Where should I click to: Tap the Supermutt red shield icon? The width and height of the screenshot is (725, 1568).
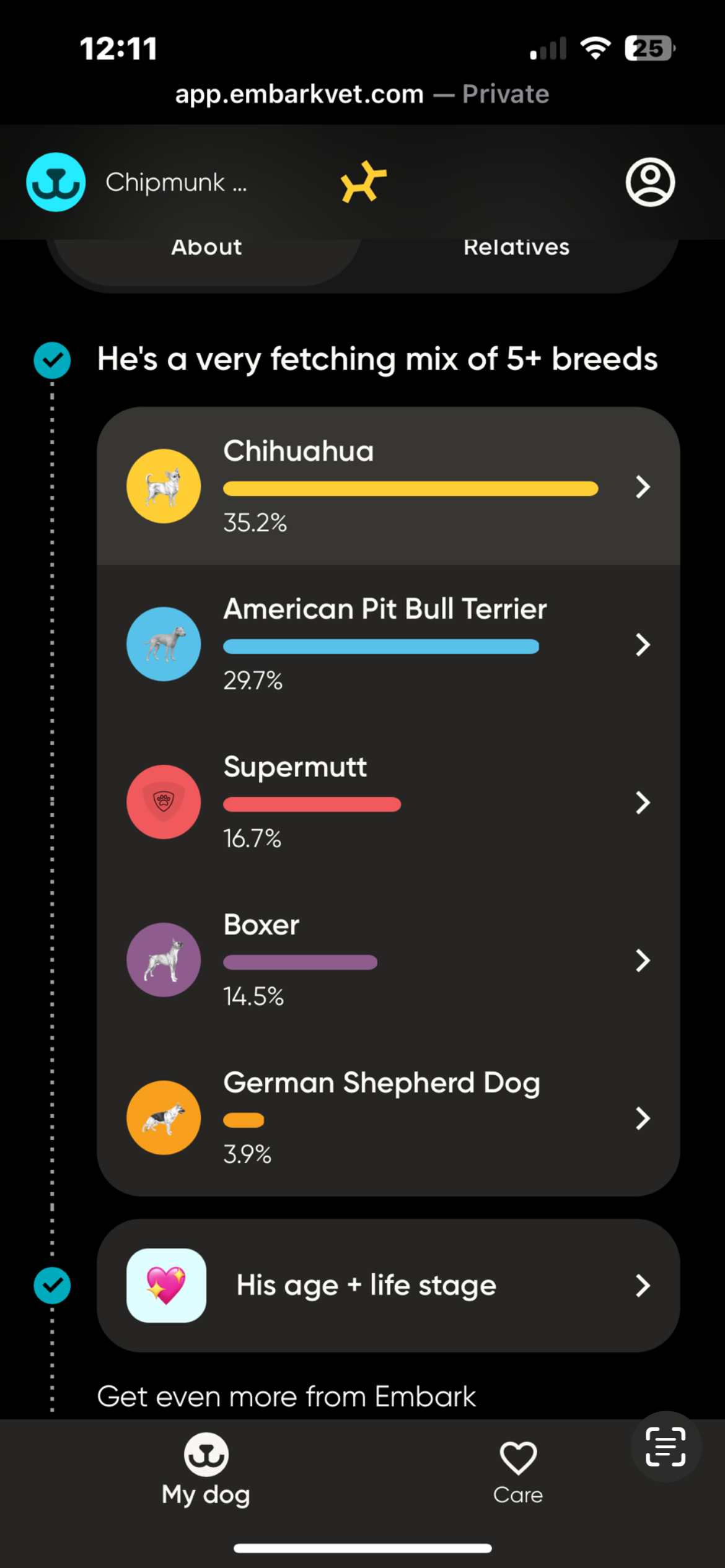tap(164, 802)
